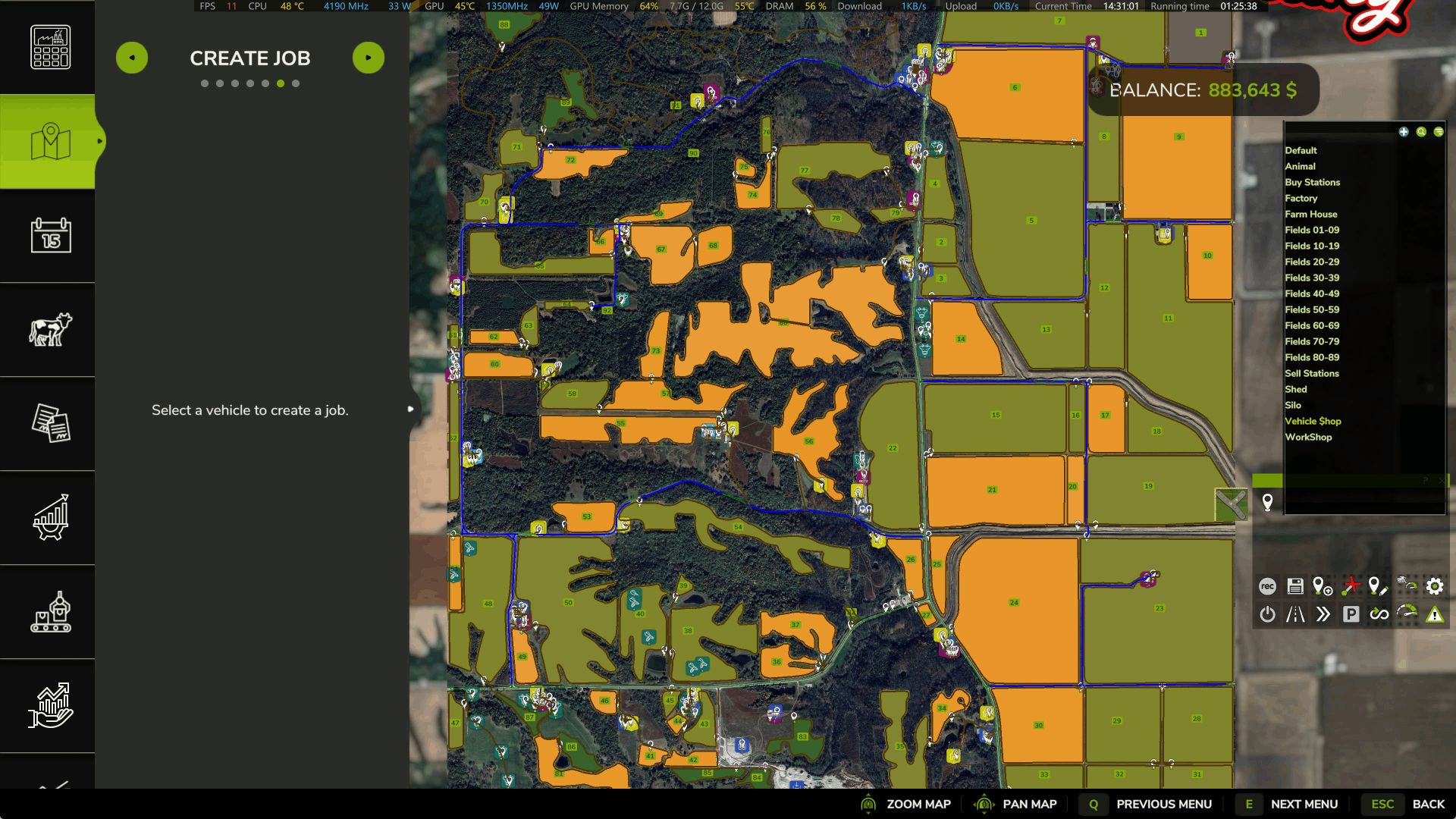Expand the Animal destination group
Image resolution: width=1456 pixels, height=819 pixels.
[x=1300, y=166]
